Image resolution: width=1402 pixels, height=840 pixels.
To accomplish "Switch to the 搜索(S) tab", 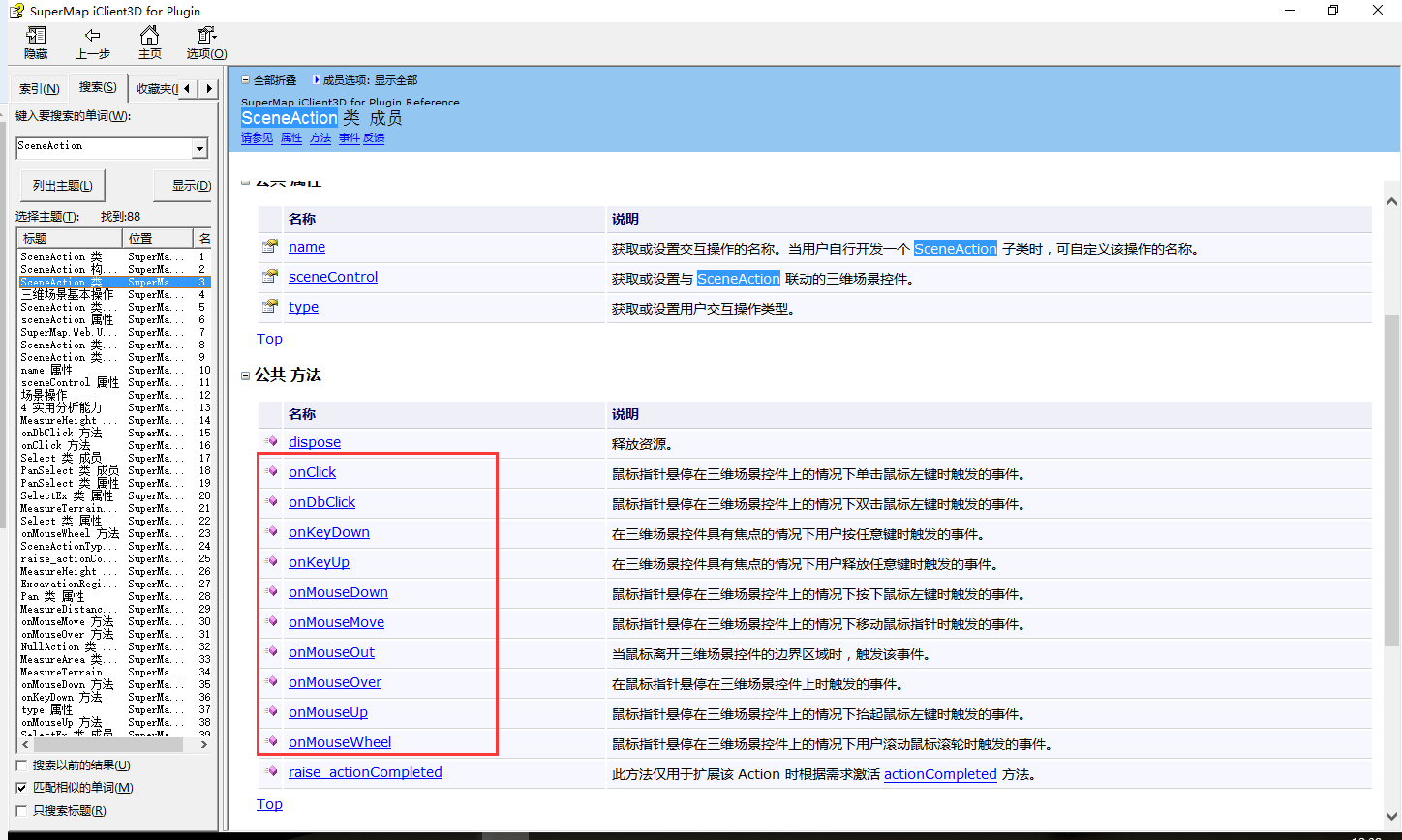I will point(98,87).
